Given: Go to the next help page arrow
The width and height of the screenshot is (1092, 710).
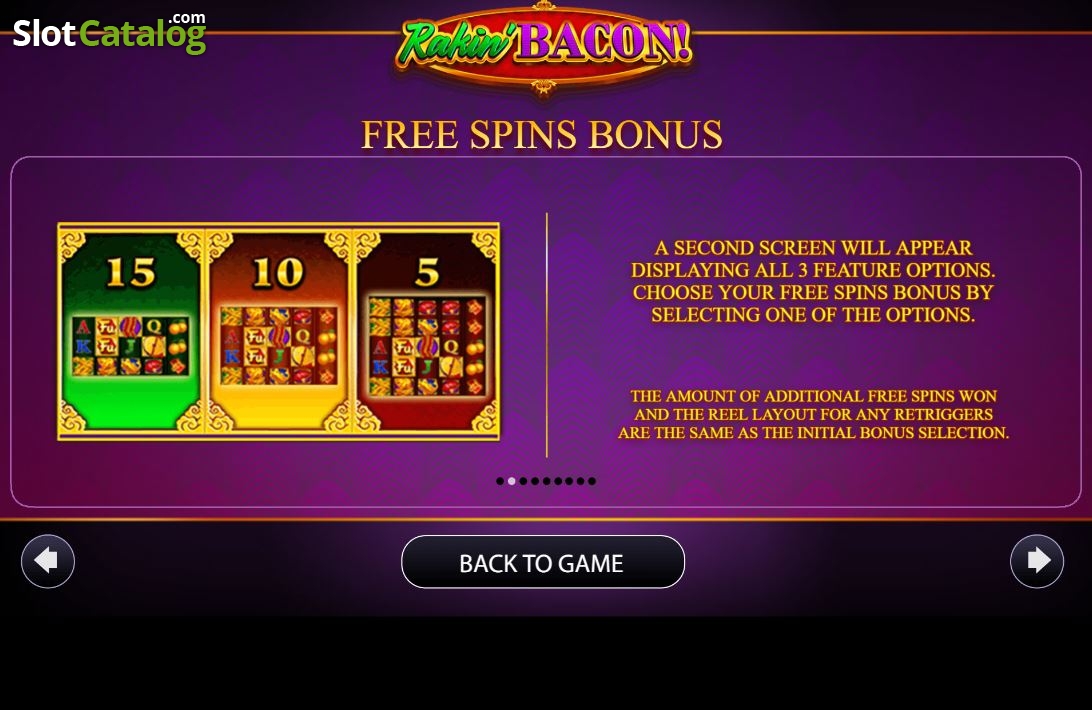Looking at the screenshot, I should [1037, 561].
